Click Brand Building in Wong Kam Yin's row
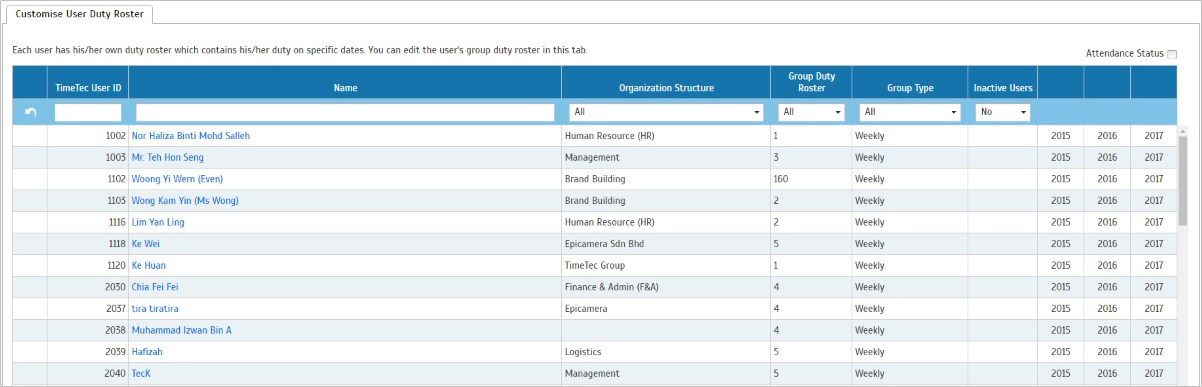The height and width of the screenshot is (387, 1202). (595, 200)
